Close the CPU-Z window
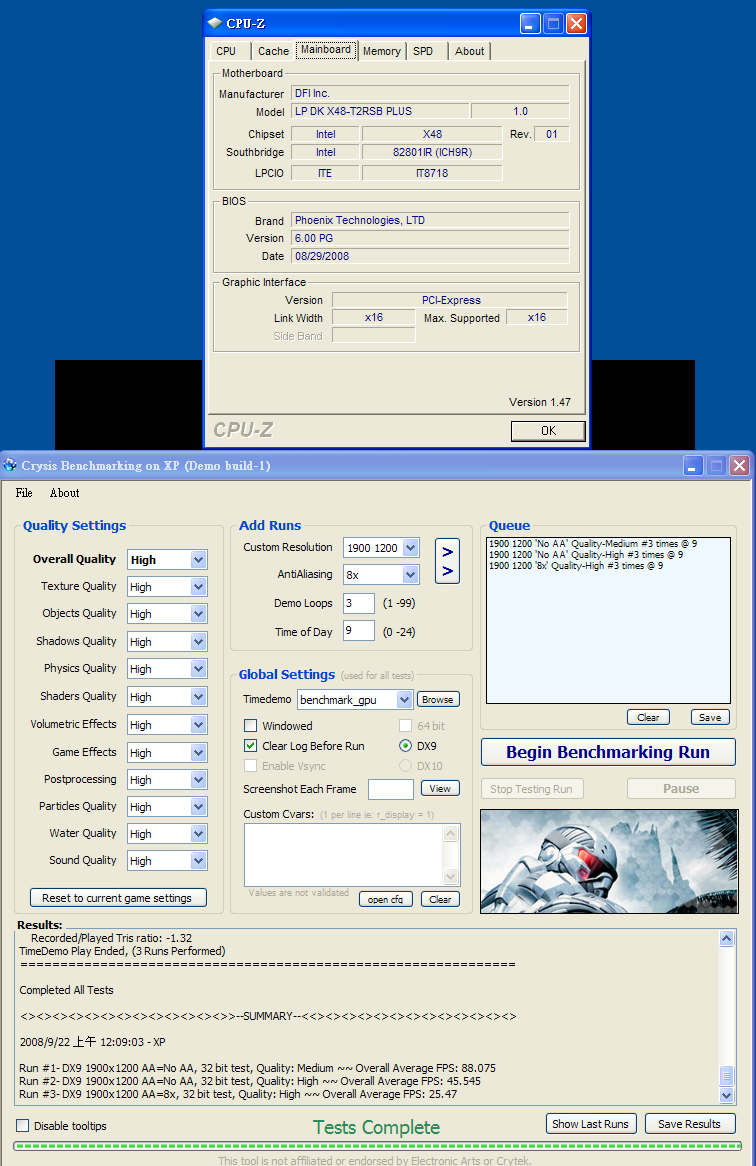This screenshot has width=756, height=1166. pos(576,23)
